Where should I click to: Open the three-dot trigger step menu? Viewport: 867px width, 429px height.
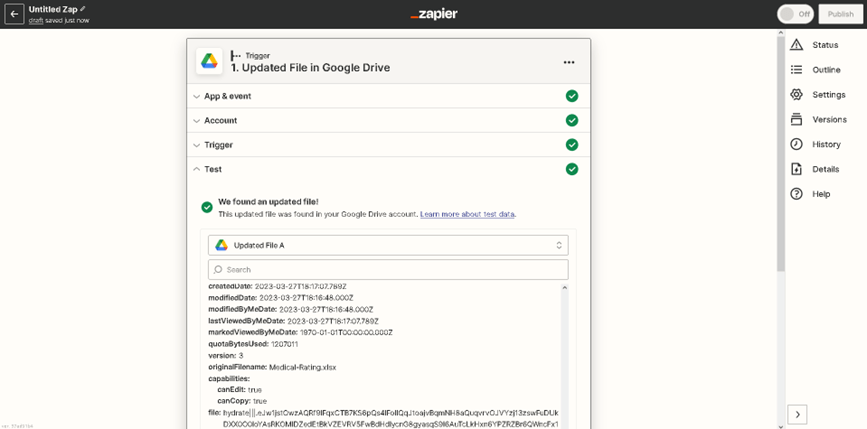click(569, 62)
